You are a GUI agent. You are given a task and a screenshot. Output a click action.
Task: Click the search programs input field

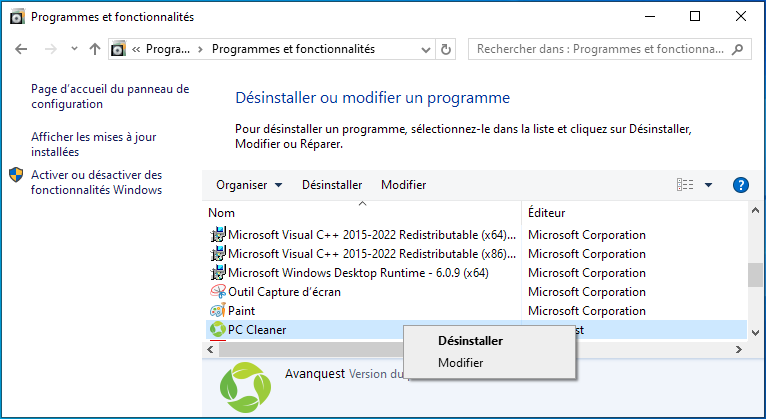600,49
